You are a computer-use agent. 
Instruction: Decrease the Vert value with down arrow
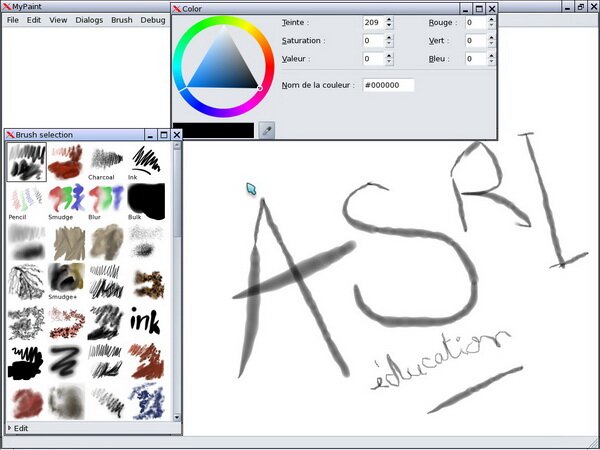491,44
